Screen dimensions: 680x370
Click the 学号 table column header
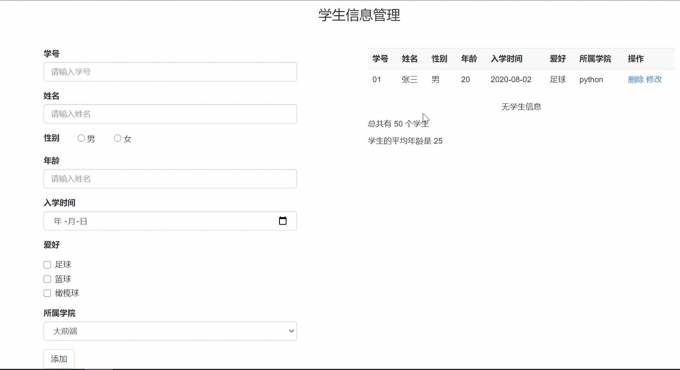click(380, 59)
